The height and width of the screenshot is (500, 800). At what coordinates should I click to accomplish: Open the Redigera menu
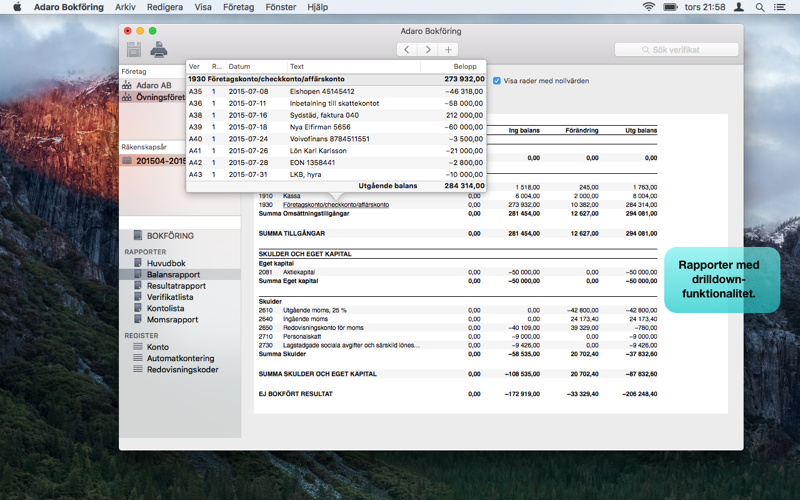coord(164,7)
